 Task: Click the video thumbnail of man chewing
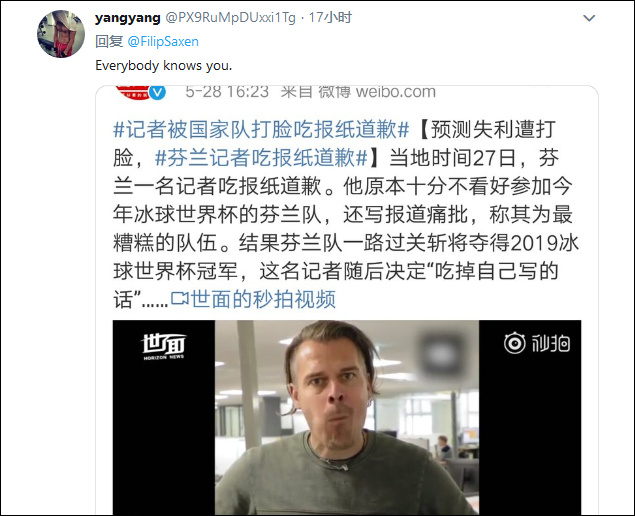tap(347, 417)
